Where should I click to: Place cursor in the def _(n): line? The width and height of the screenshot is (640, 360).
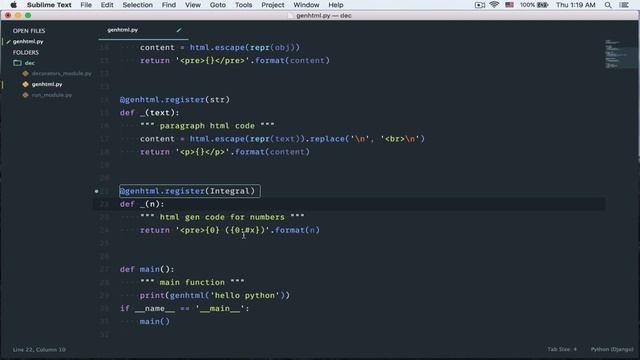142,204
